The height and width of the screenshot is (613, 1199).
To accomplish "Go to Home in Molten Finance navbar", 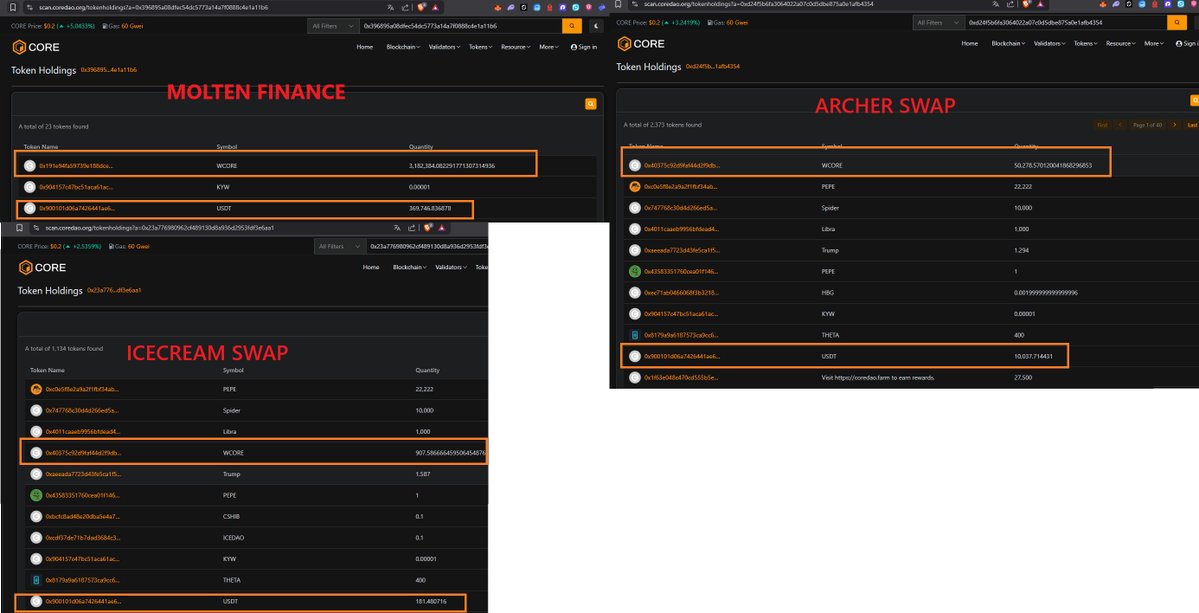I will click(x=365, y=47).
